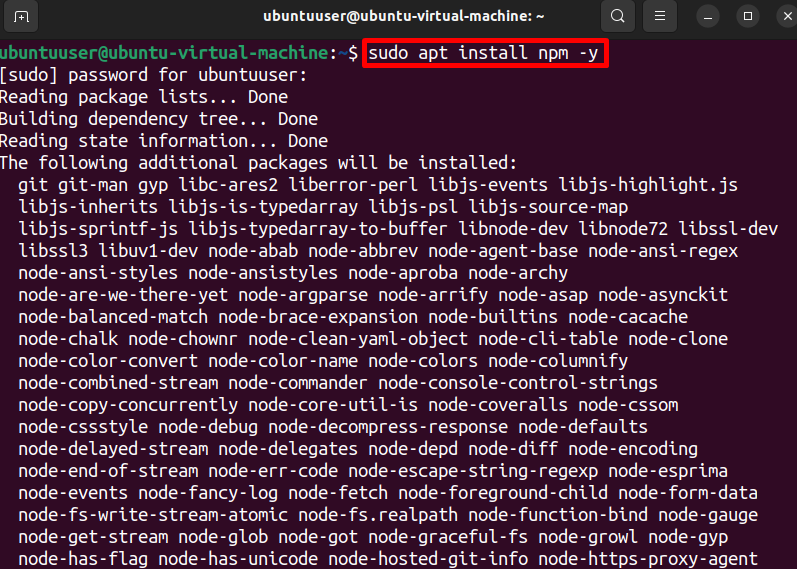Click the node-delayed-stream package name
Viewport: 797px width, 569px height.
pyautogui.click(x=113, y=449)
